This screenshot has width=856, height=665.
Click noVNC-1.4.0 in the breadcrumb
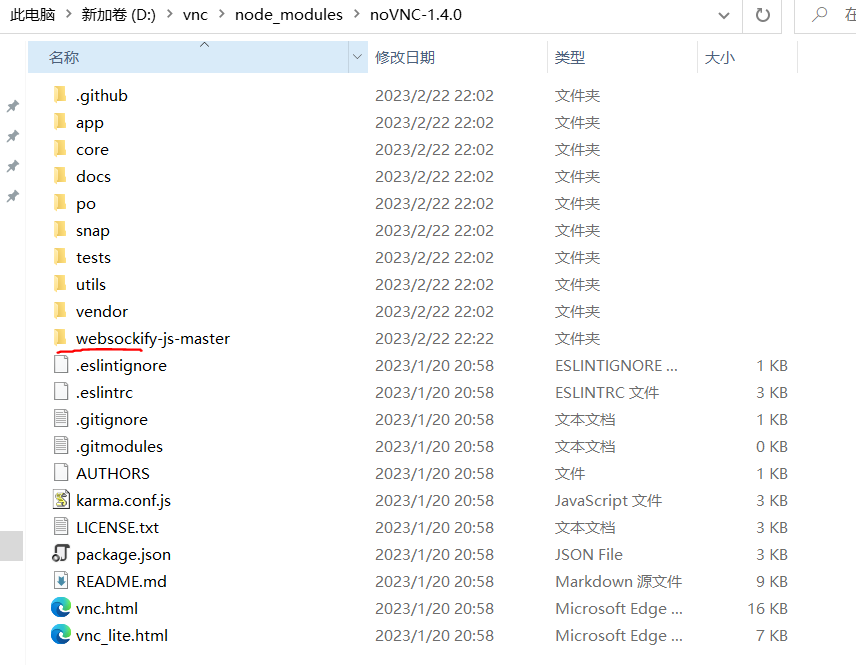click(x=416, y=15)
